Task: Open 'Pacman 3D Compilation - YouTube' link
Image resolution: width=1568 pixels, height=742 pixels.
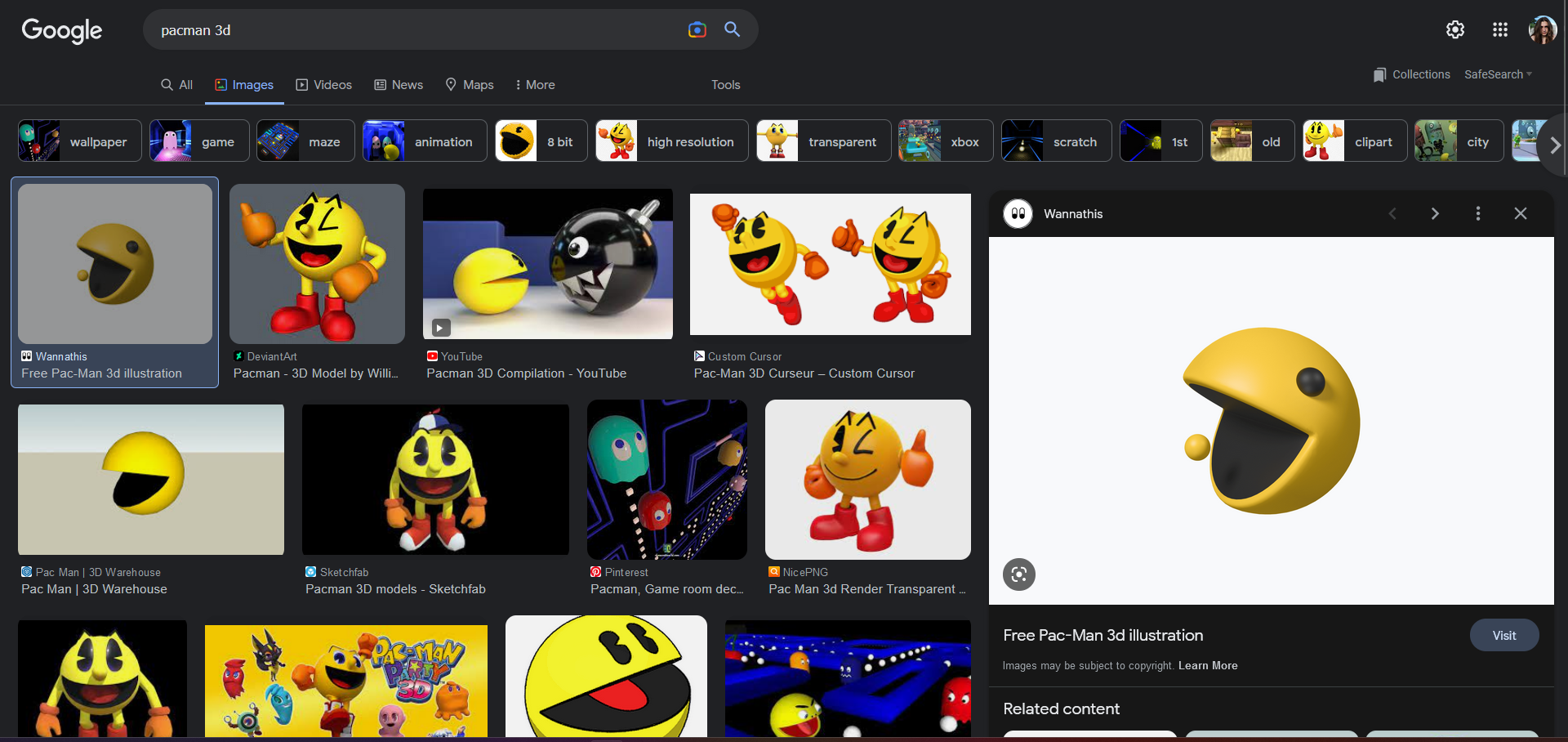Action: [527, 373]
